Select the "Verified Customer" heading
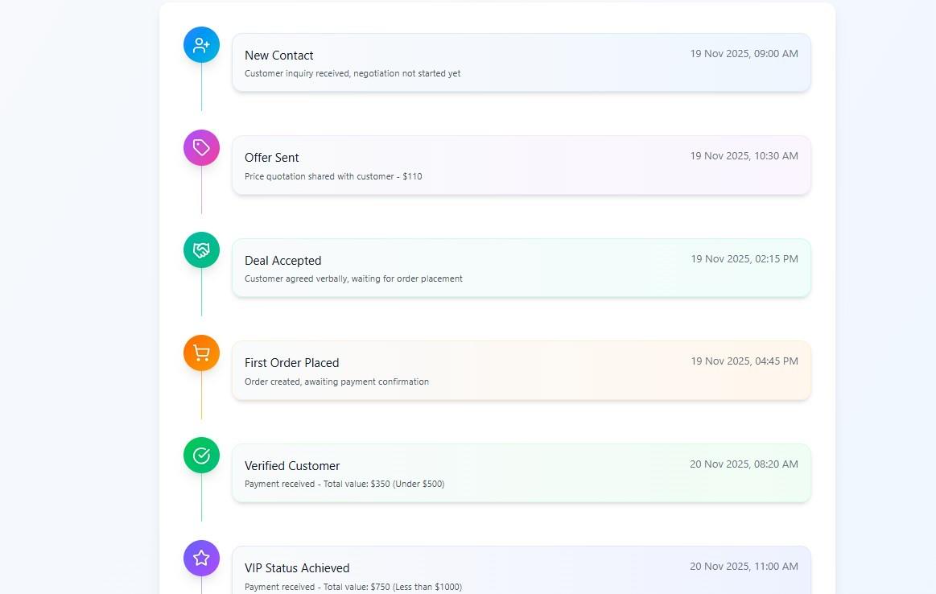This screenshot has width=936, height=594. [x=292, y=466]
